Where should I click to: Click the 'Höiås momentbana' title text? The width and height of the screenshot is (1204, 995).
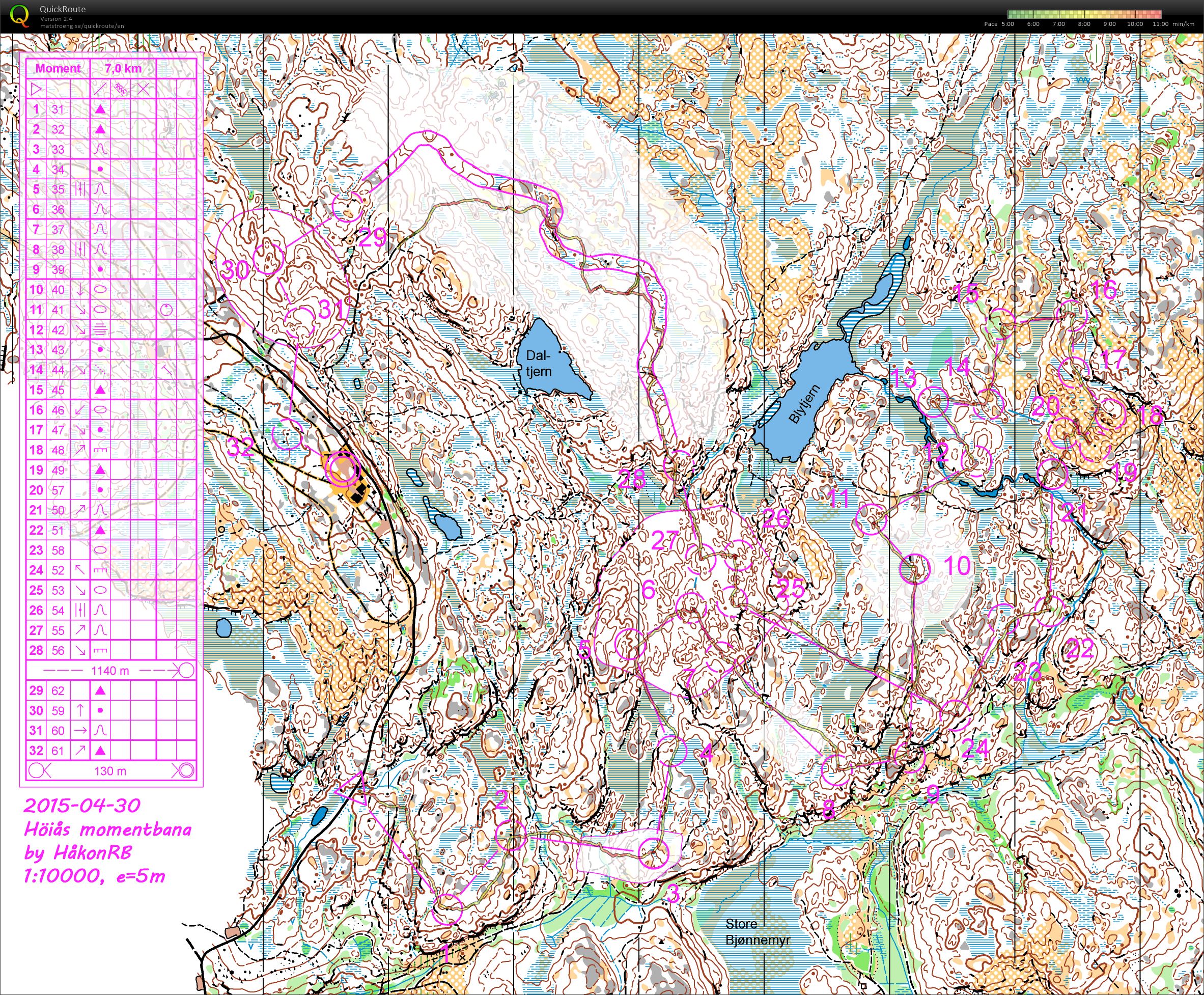tap(108, 830)
